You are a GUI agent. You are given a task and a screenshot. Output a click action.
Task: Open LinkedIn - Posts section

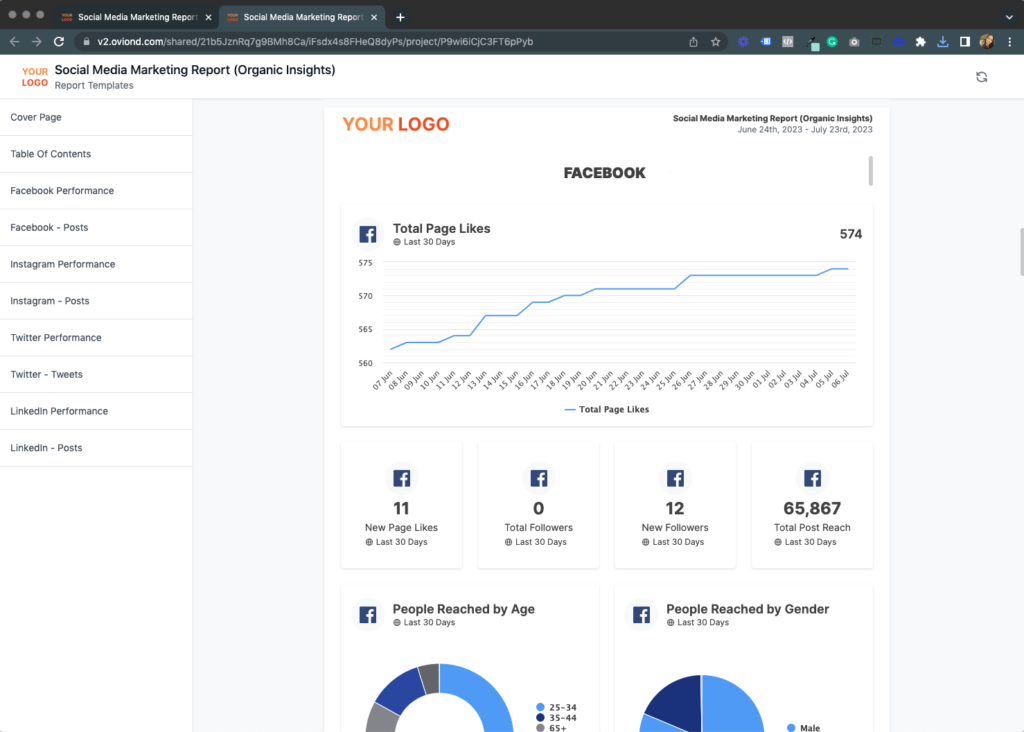96,448
